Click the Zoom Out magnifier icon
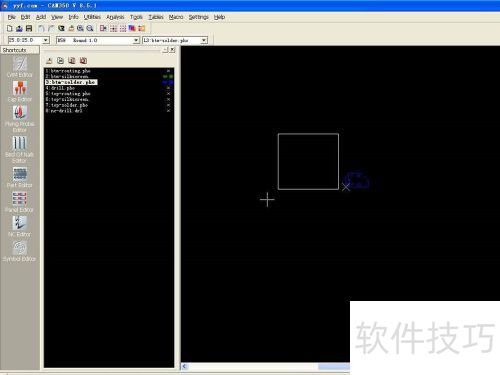Viewport: 500px width, 375px height. coord(90,29)
